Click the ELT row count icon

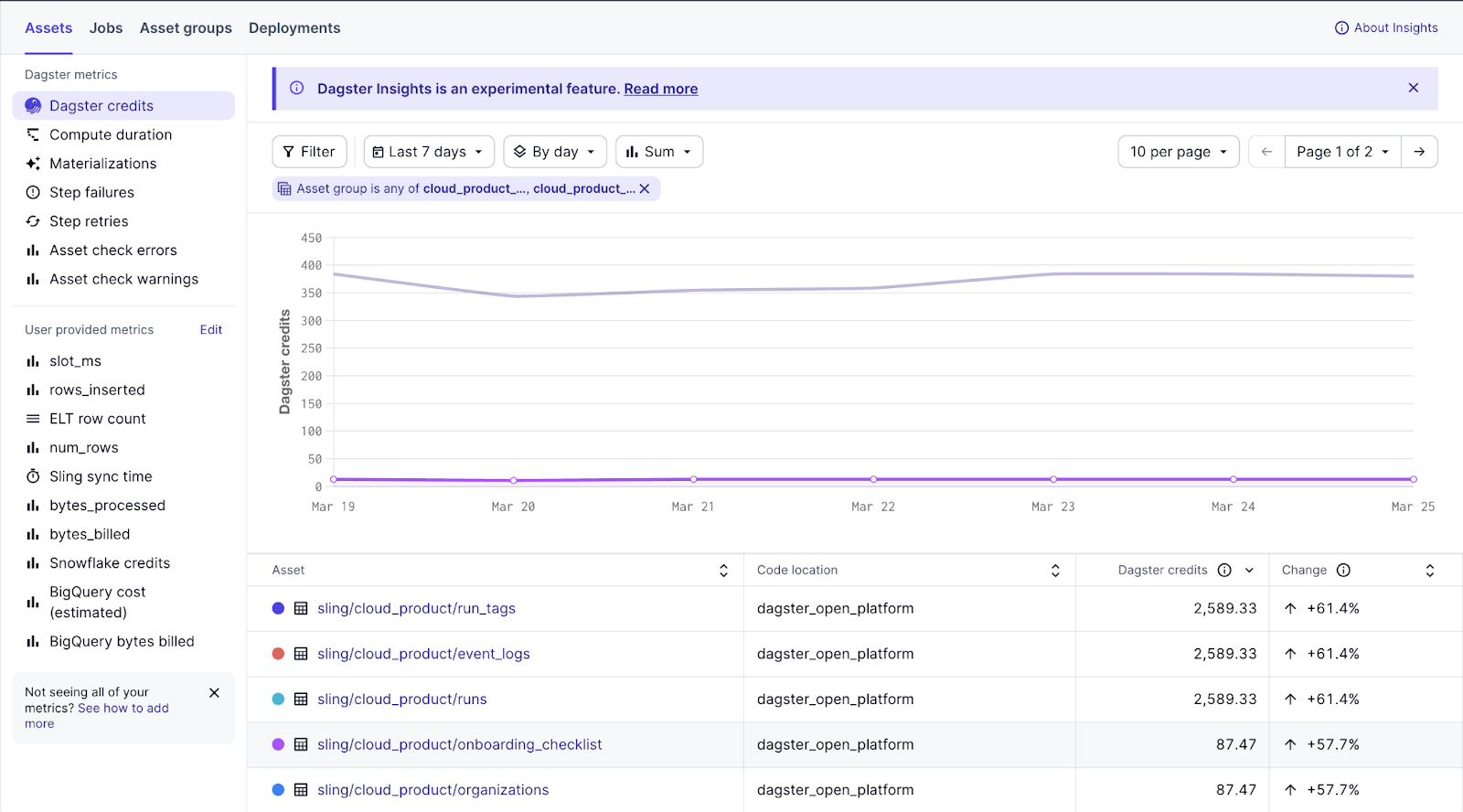pyautogui.click(x=33, y=419)
